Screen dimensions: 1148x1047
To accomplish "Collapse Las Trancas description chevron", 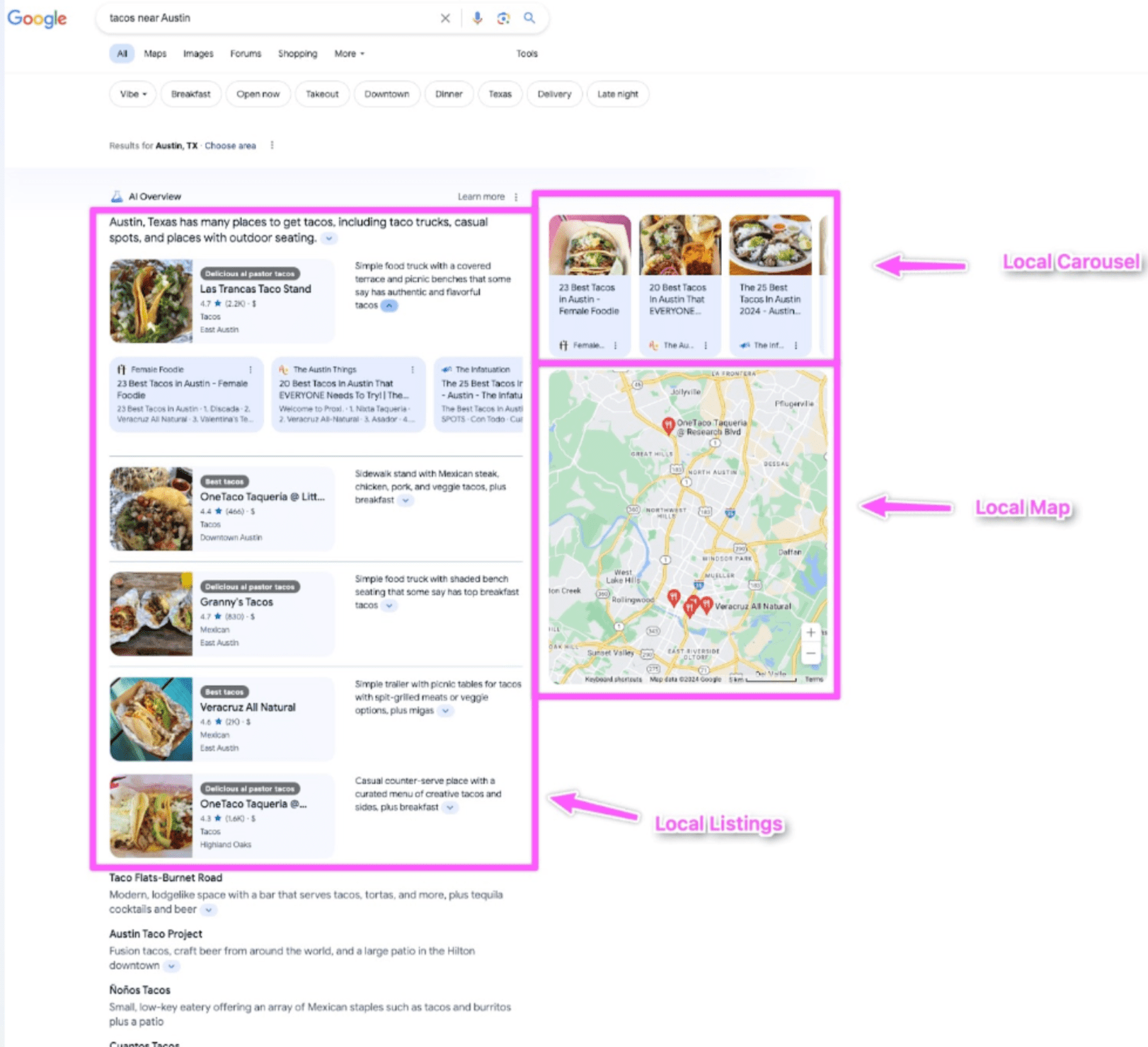I will pyautogui.click(x=389, y=306).
